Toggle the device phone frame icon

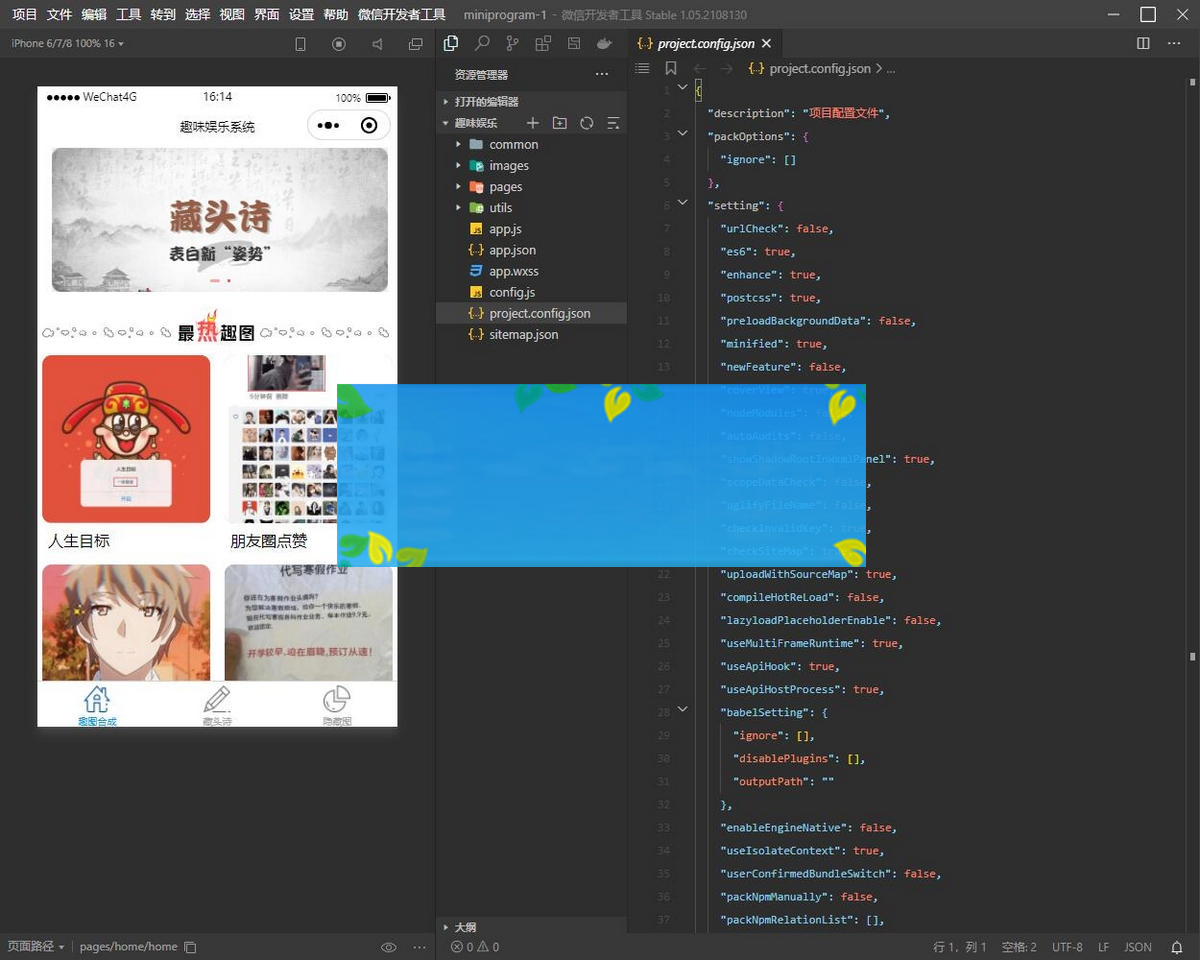(300, 44)
